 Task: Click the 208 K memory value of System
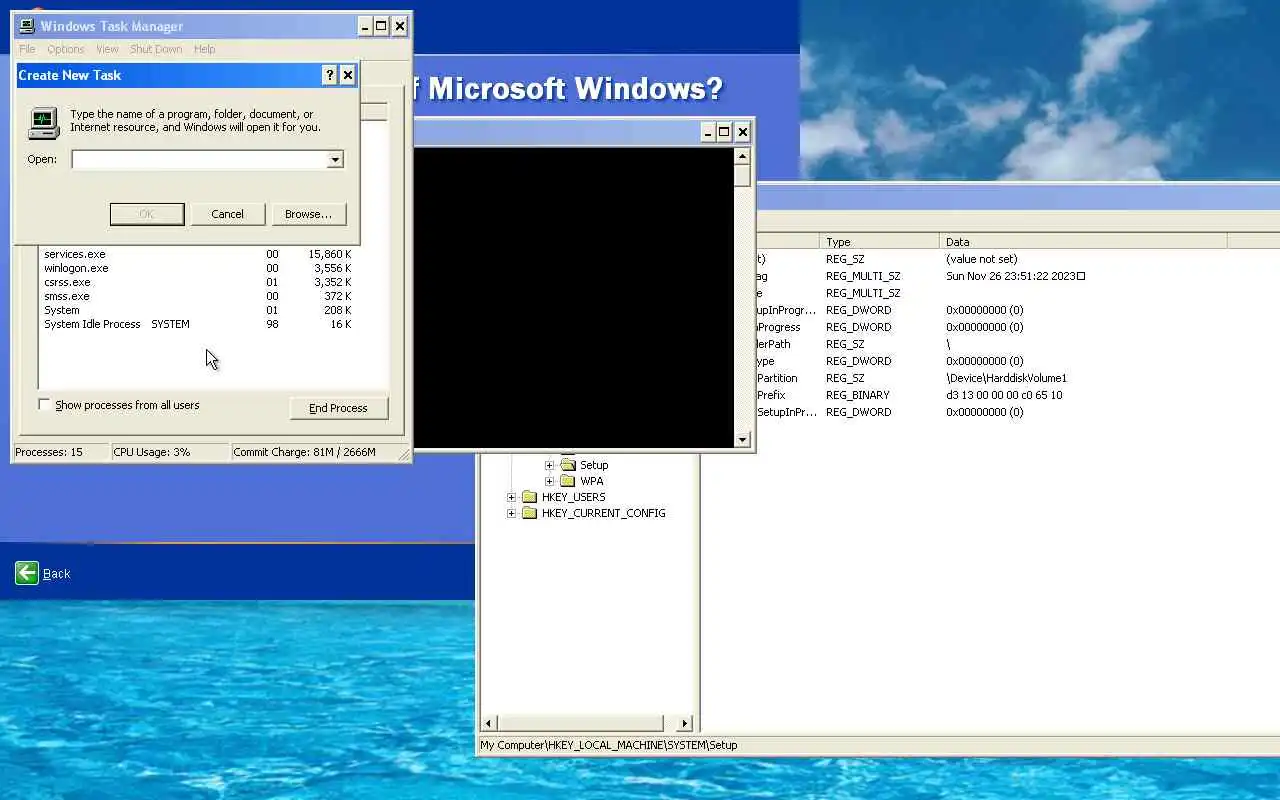coord(336,310)
